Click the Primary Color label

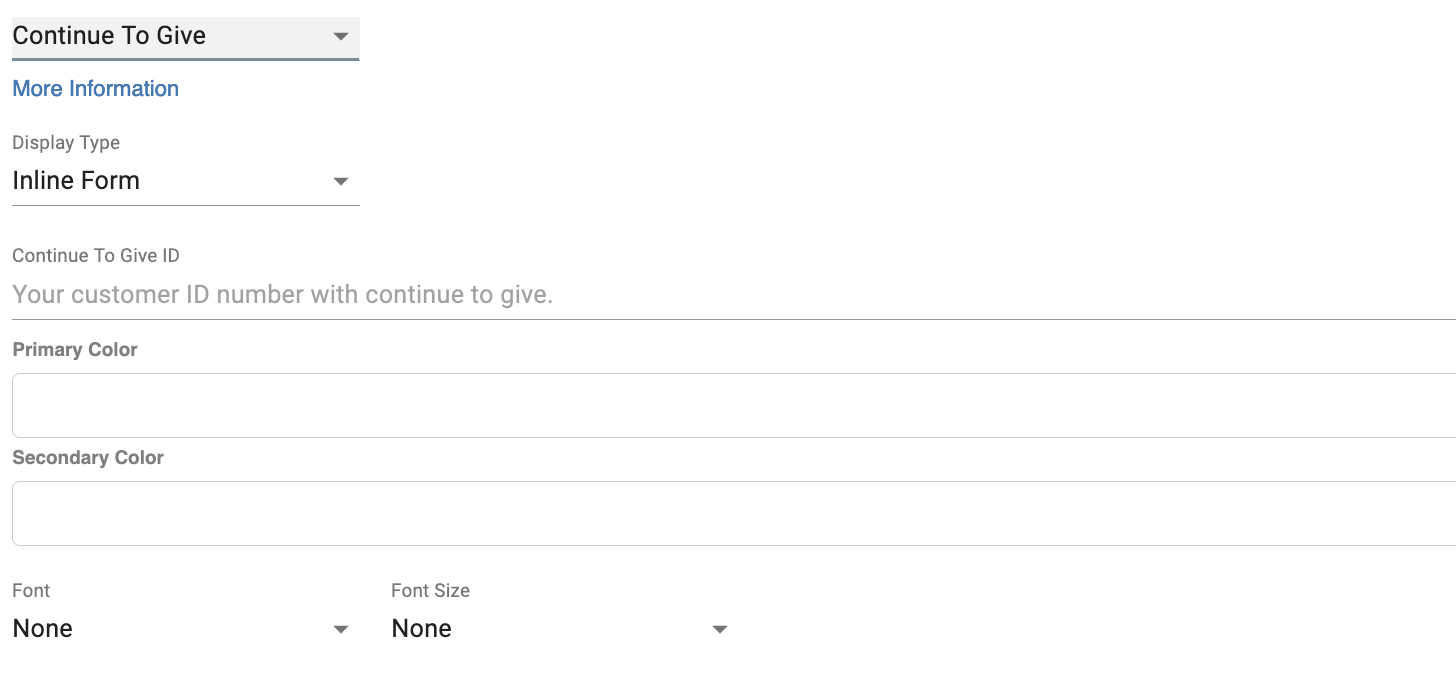click(x=75, y=350)
